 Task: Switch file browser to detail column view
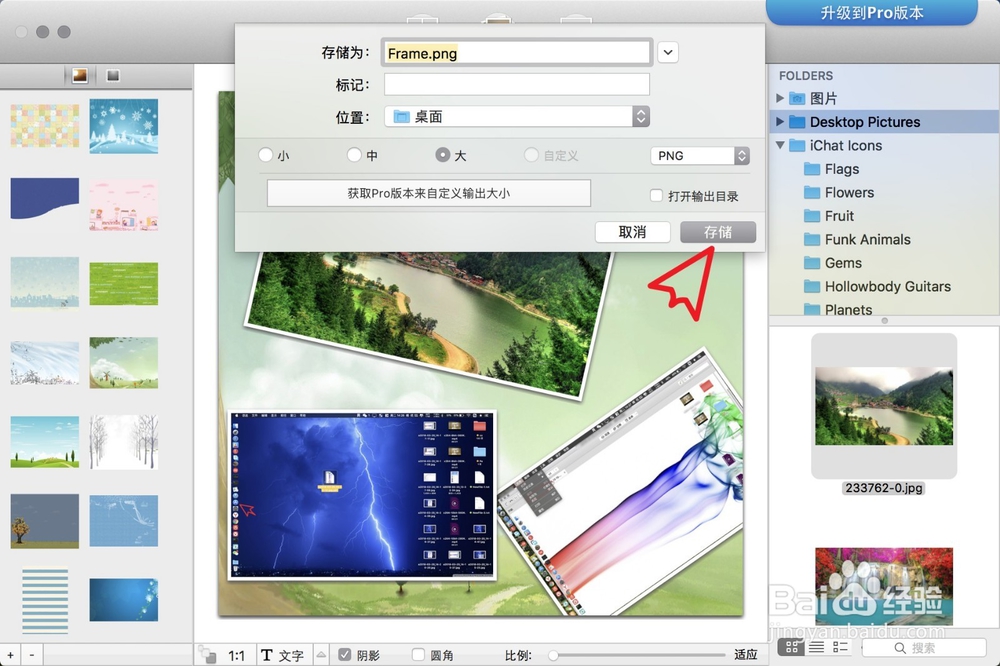[841, 648]
